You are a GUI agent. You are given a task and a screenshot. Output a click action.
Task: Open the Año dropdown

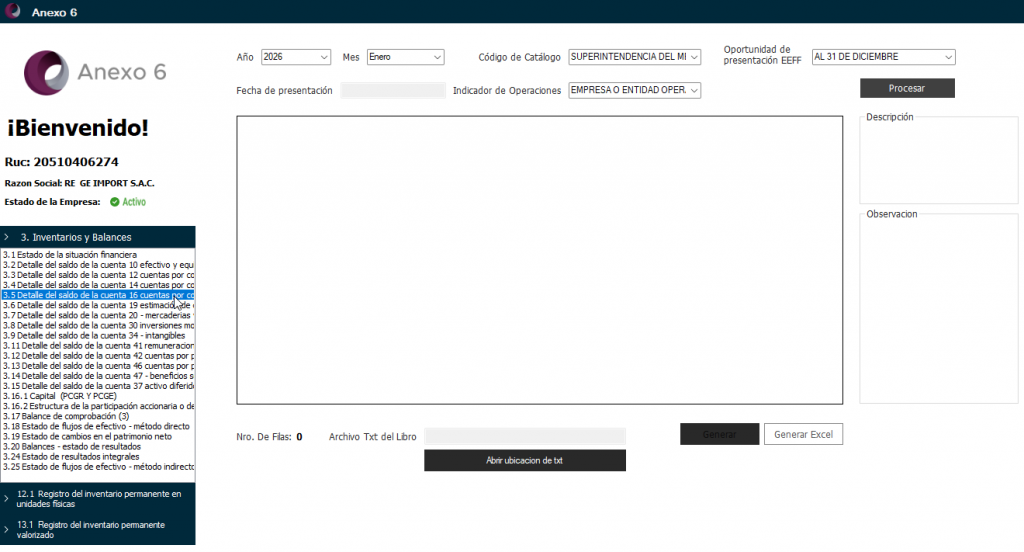(296, 57)
